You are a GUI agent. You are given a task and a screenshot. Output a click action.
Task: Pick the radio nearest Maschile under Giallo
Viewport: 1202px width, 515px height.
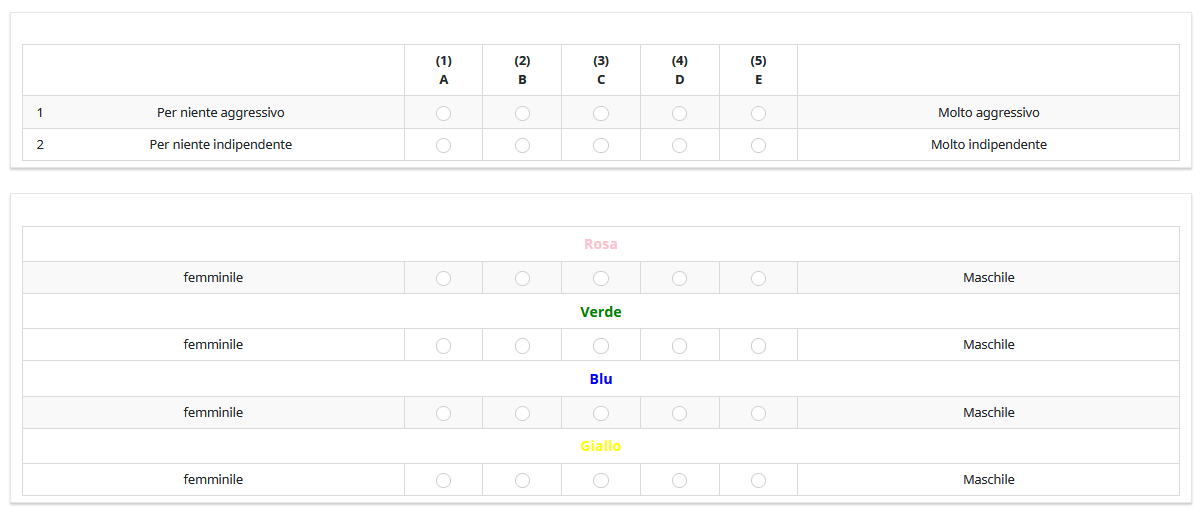(x=758, y=480)
